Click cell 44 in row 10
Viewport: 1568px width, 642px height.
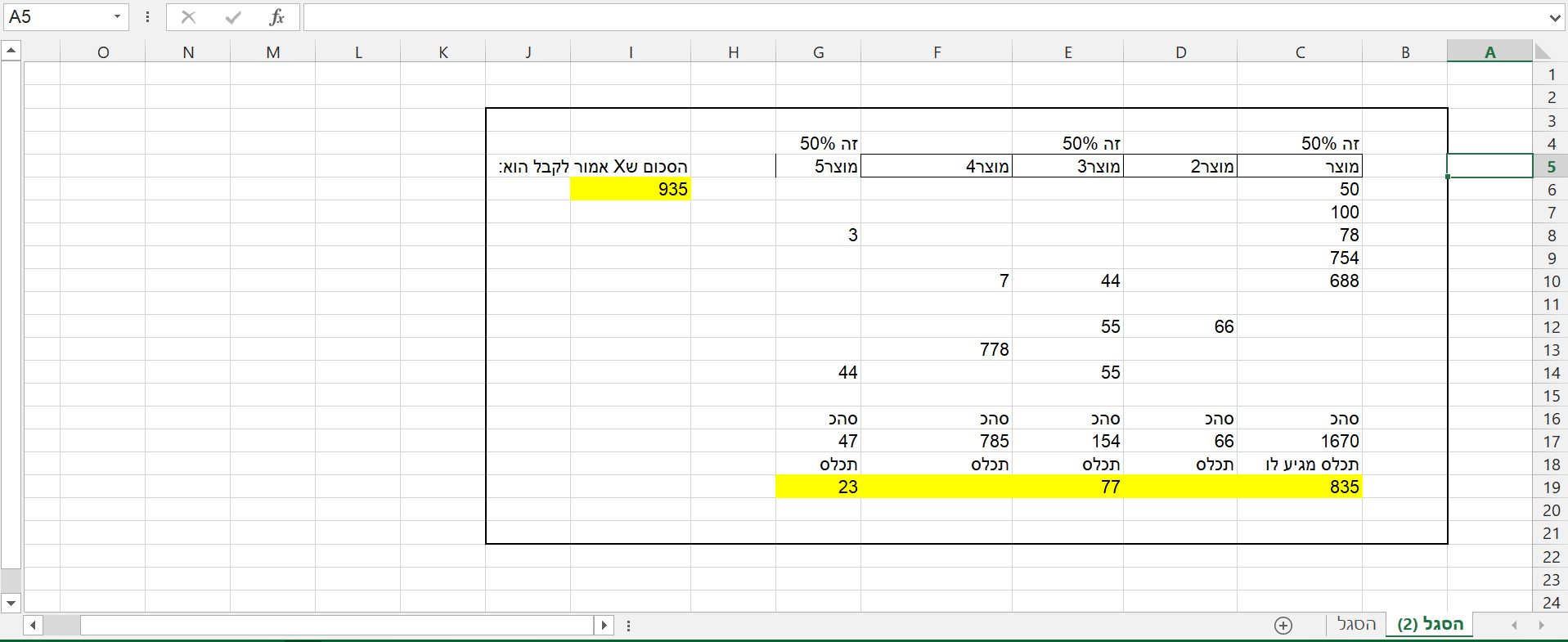(1067, 281)
